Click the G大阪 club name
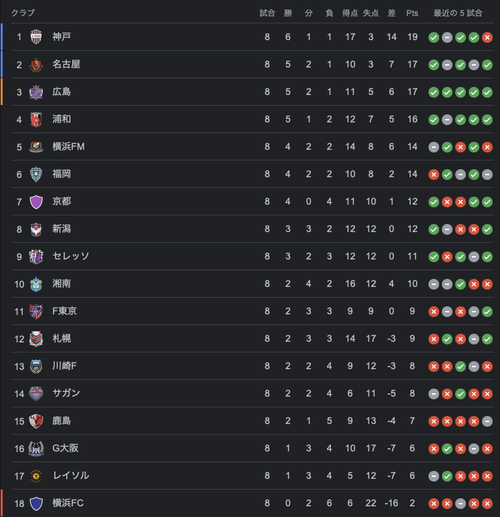The height and width of the screenshot is (517, 500). pyautogui.click(x=65, y=448)
